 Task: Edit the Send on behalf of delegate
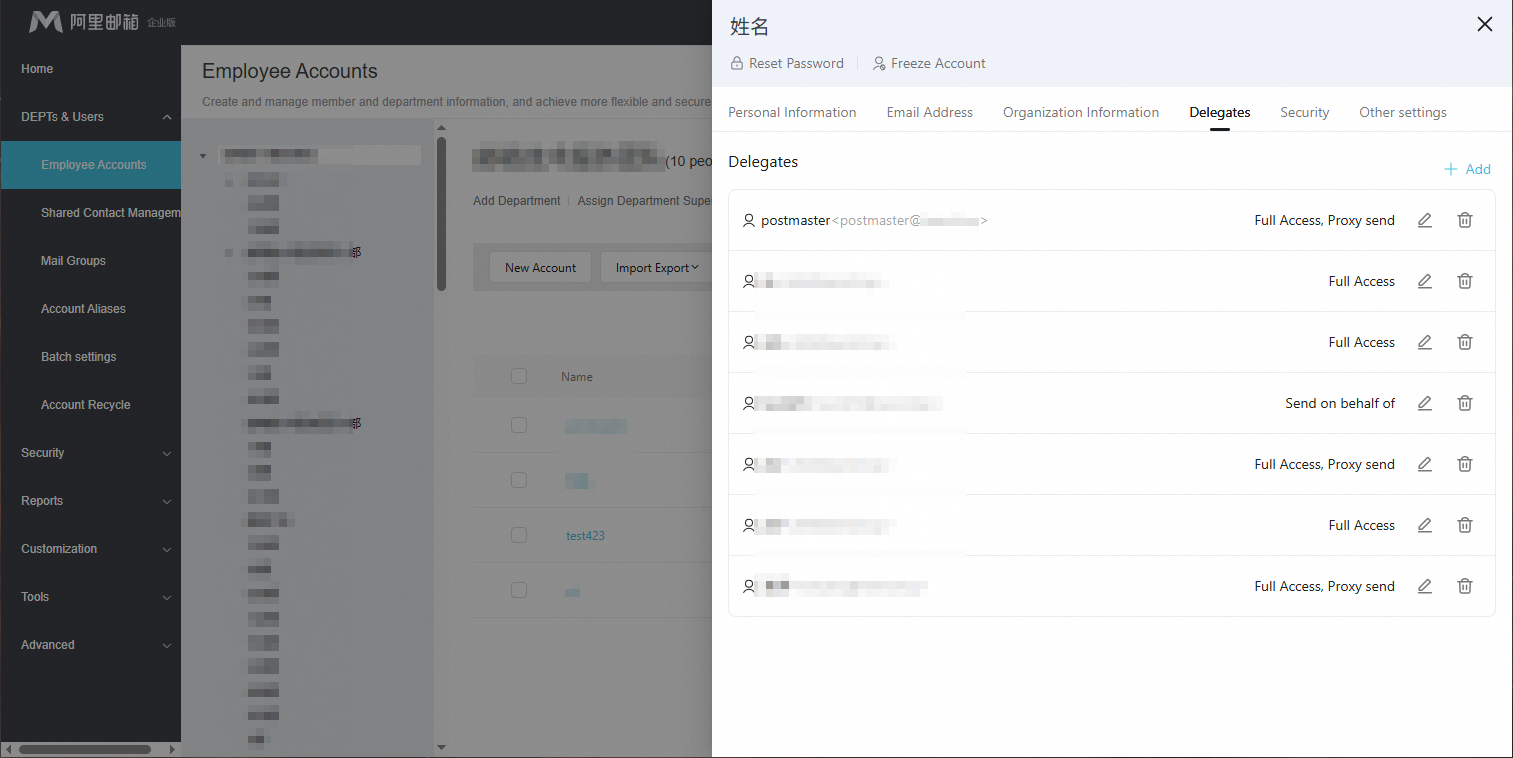click(1425, 403)
